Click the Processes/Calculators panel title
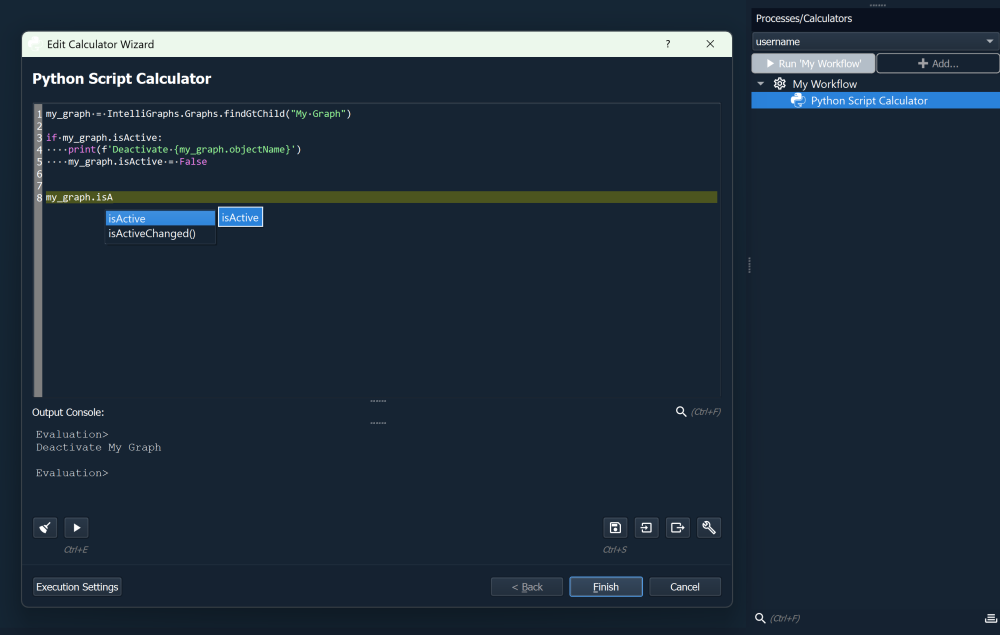Image resolution: width=1000 pixels, height=635 pixels. pyautogui.click(x=804, y=18)
